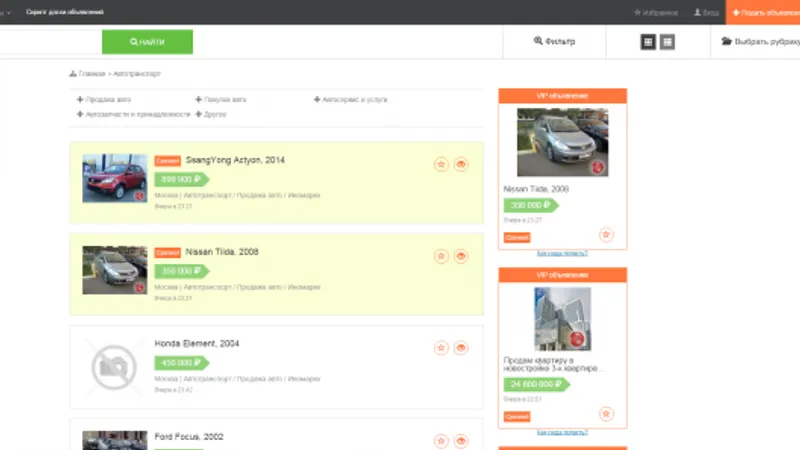Click Nissan Tiida listing thumbnail in list

115,270
